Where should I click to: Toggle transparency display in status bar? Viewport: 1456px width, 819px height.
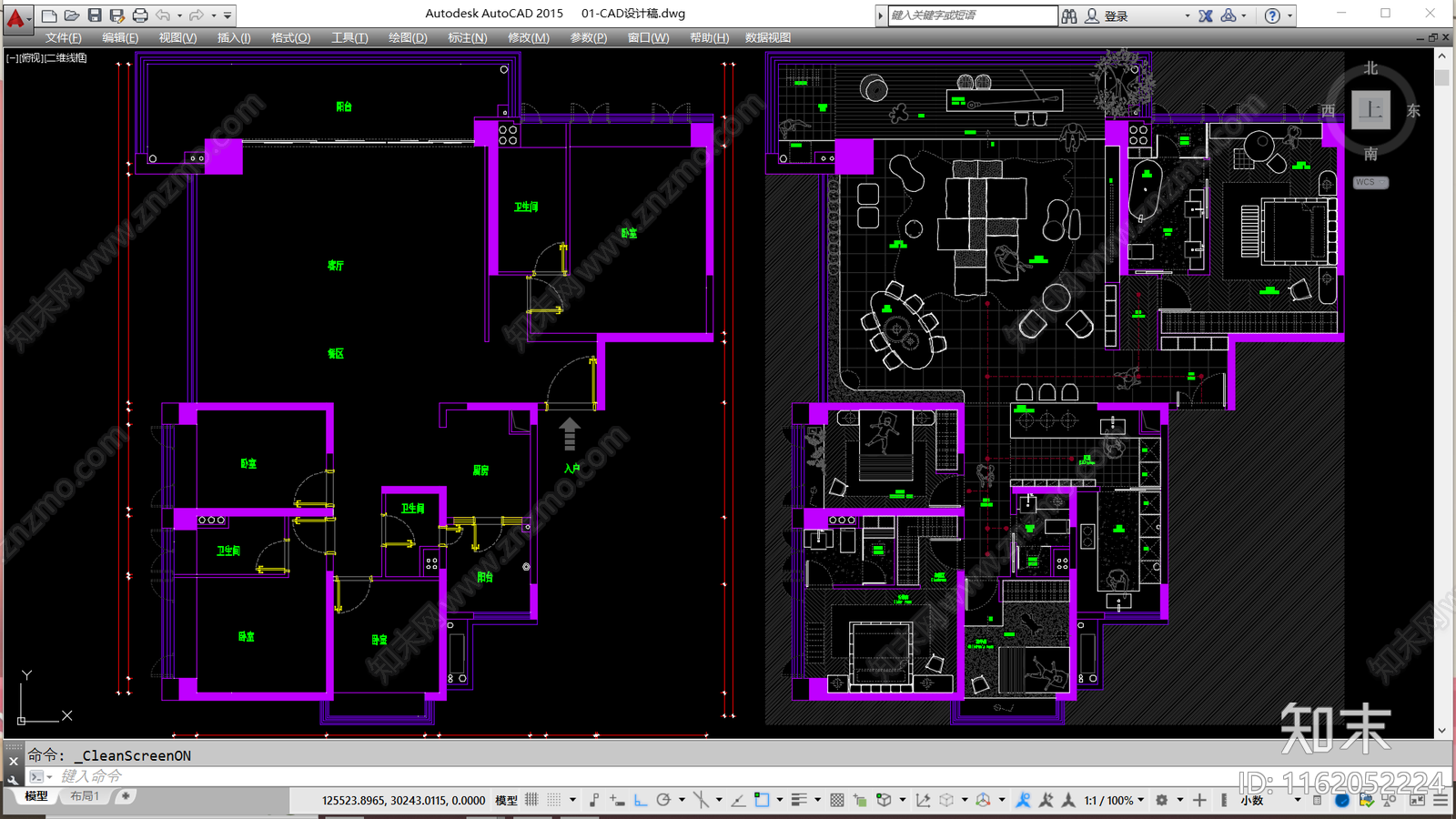pyautogui.click(x=836, y=800)
